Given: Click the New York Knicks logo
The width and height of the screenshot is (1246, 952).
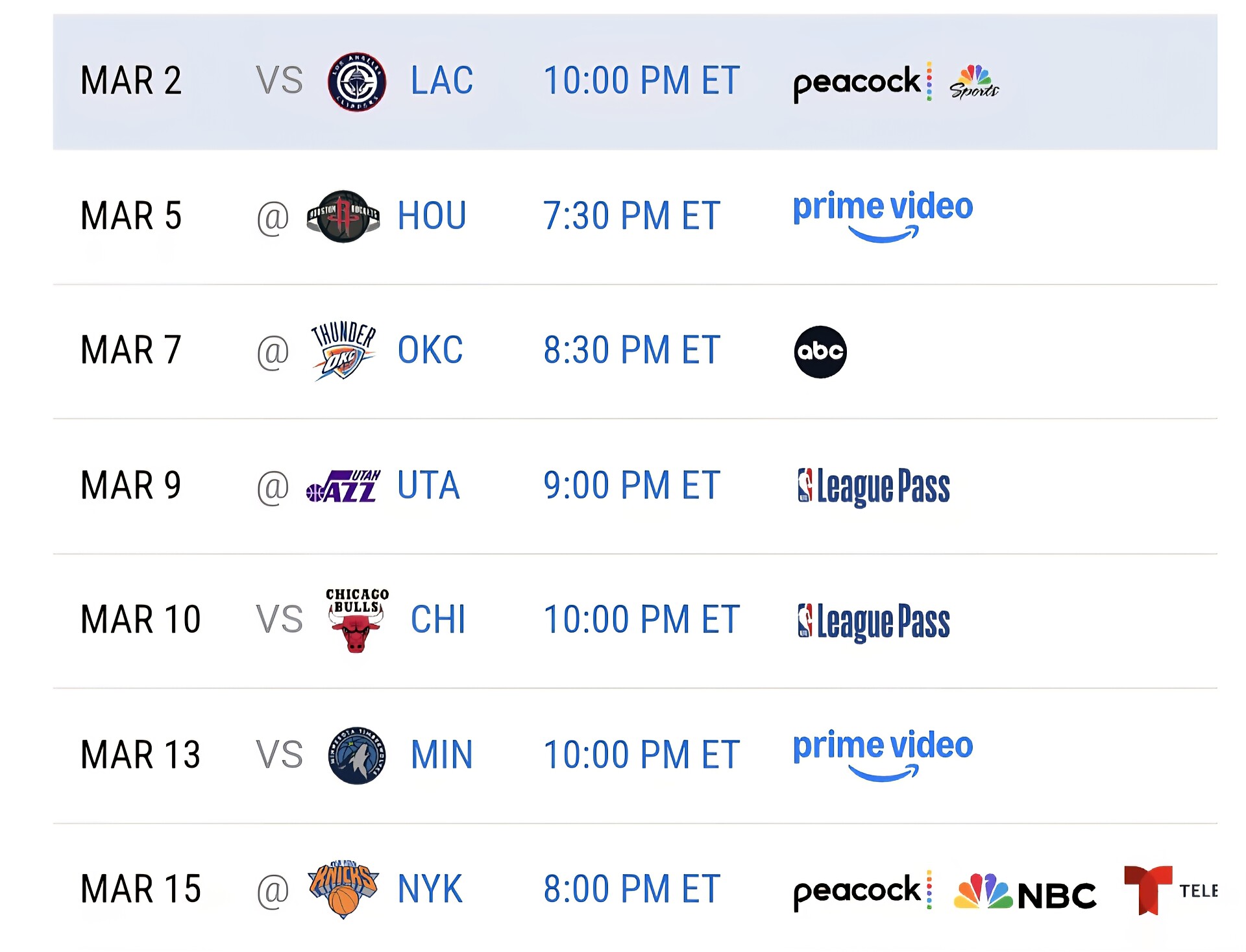Looking at the screenshot, I should click(343, 889).
